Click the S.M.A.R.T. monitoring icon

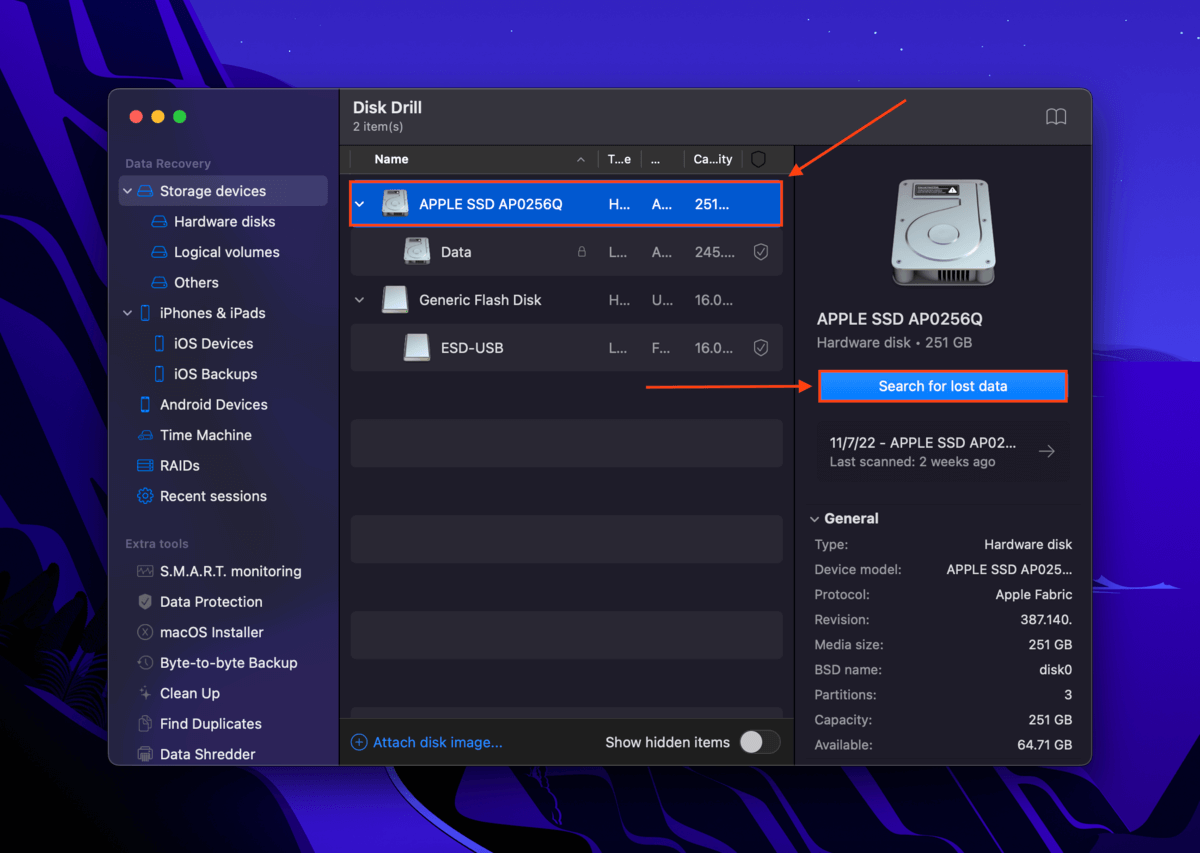pos(145,572)
